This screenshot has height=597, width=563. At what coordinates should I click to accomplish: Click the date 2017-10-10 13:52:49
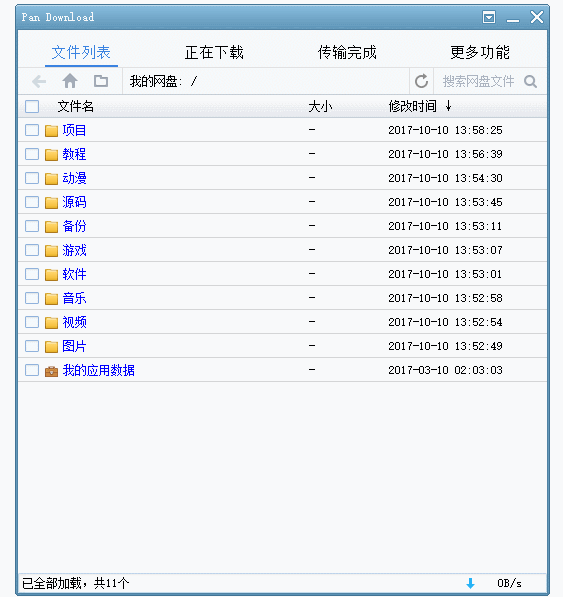(x=445, y=346)
